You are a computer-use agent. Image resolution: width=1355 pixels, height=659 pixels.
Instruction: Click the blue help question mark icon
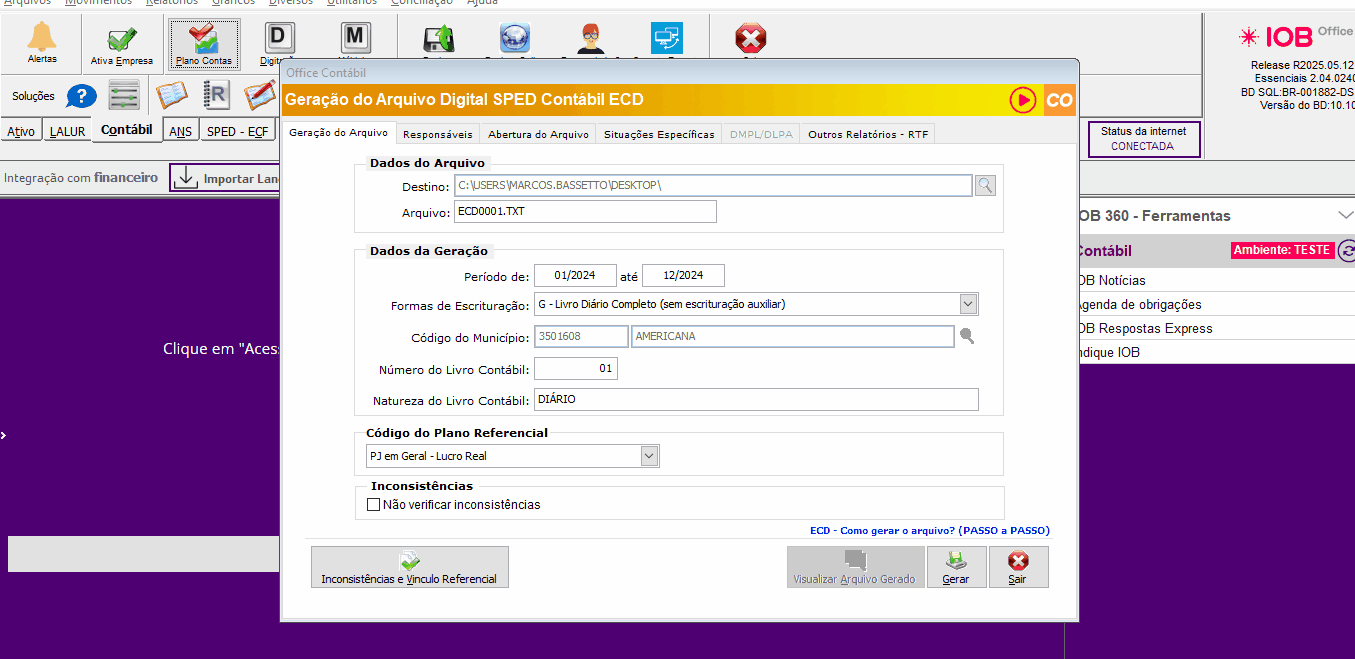pyautogui.click(x=81, y=97)
